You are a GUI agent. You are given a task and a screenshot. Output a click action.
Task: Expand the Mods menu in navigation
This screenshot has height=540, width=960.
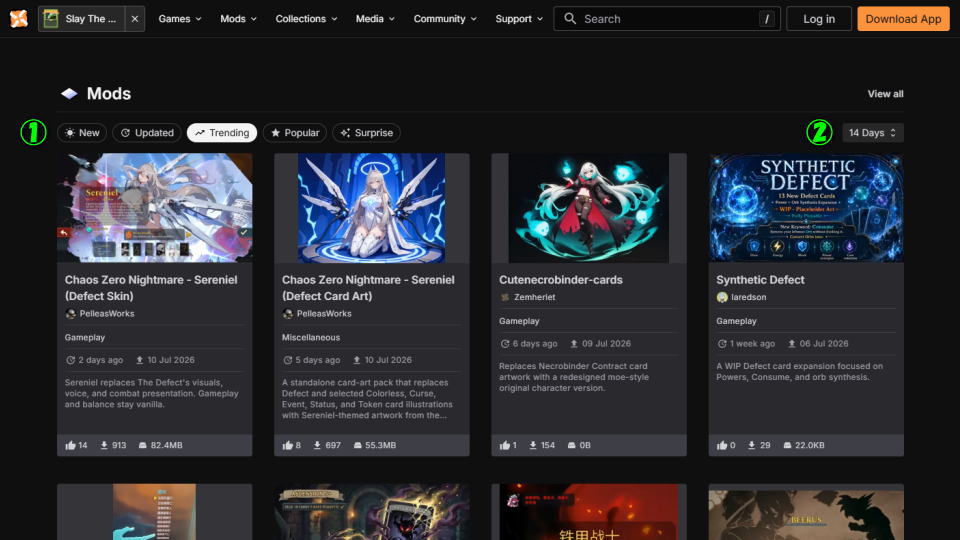click(238, 19)
